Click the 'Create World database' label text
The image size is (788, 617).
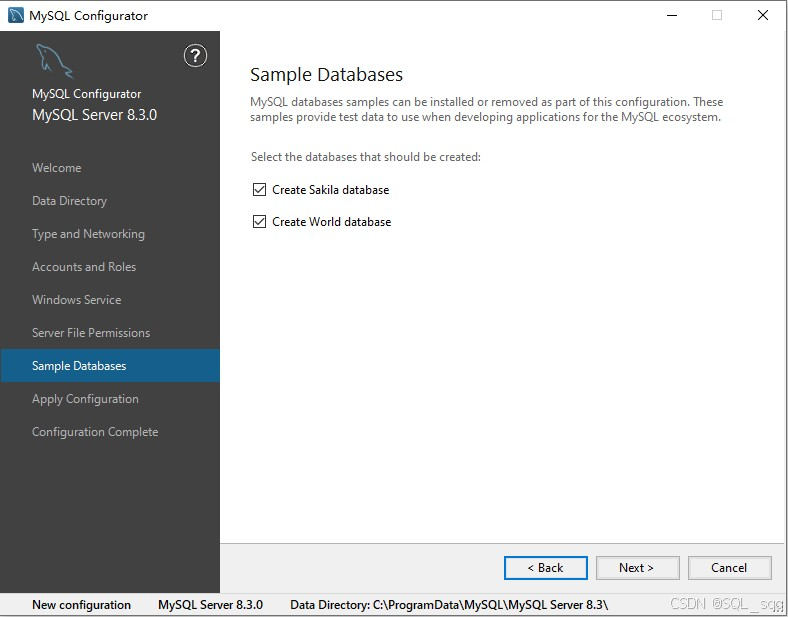click(x=332, y=222)
